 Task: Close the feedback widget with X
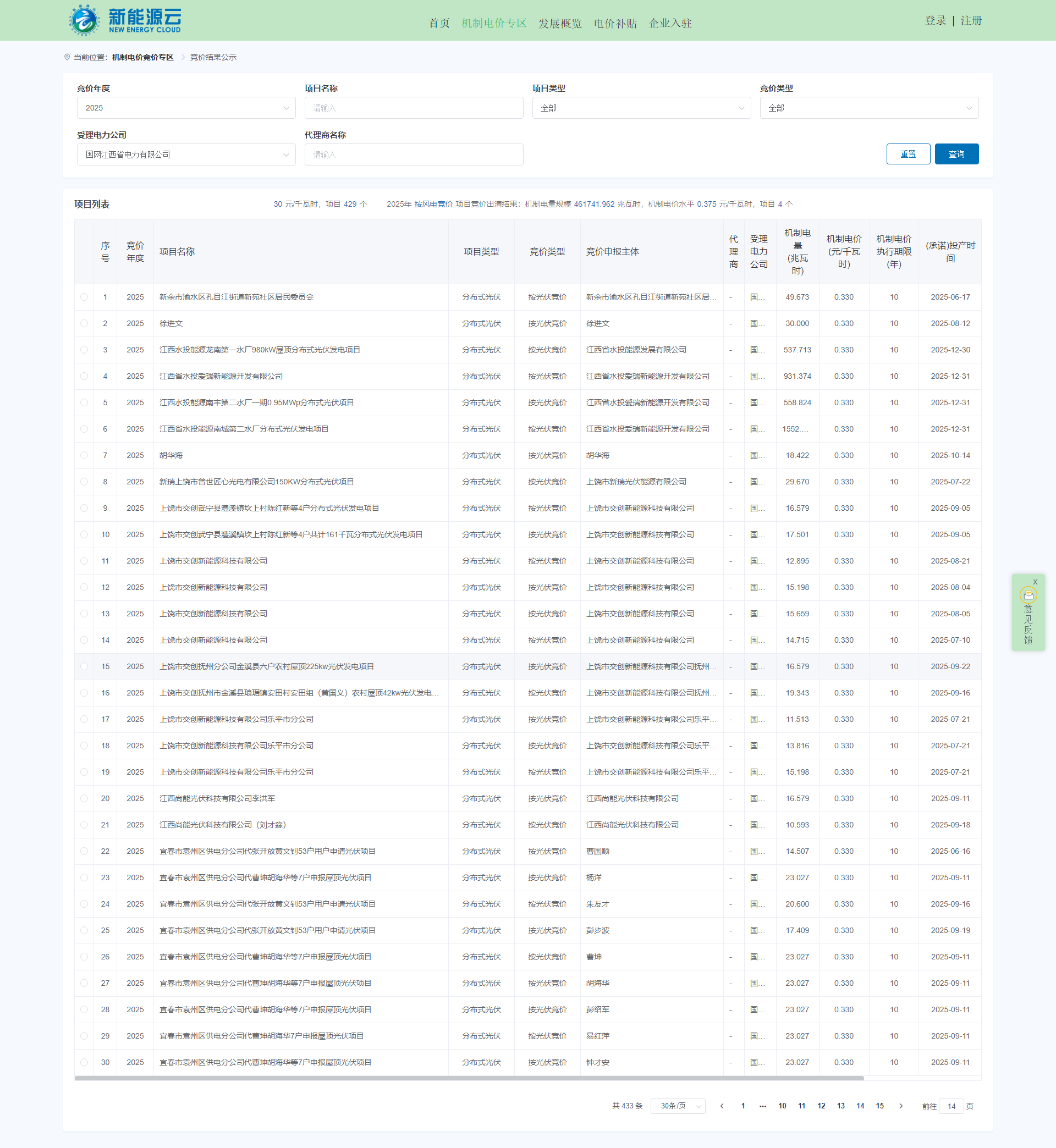[x=1035, y=582]
